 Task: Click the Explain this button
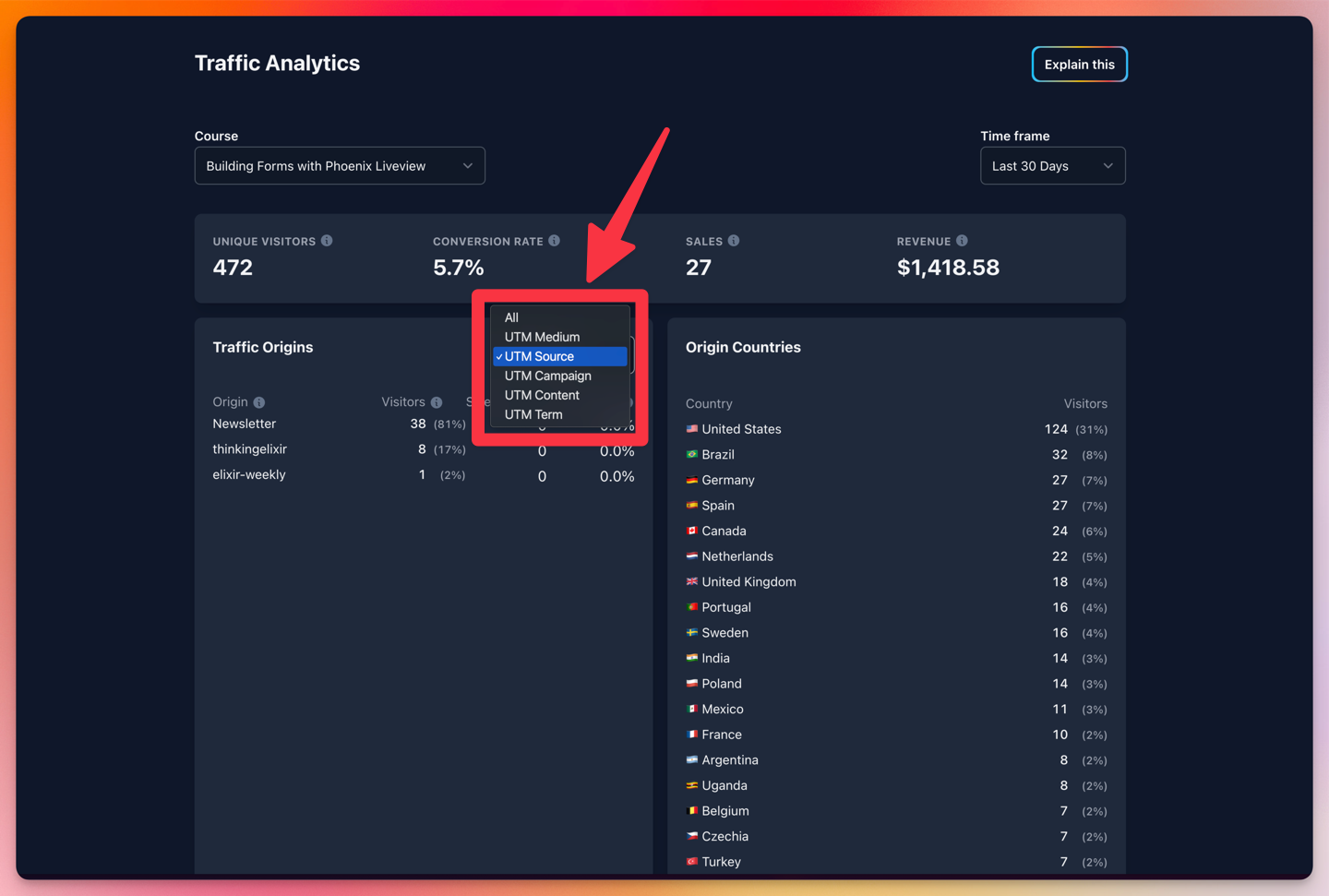click(x=1079, y=64)
